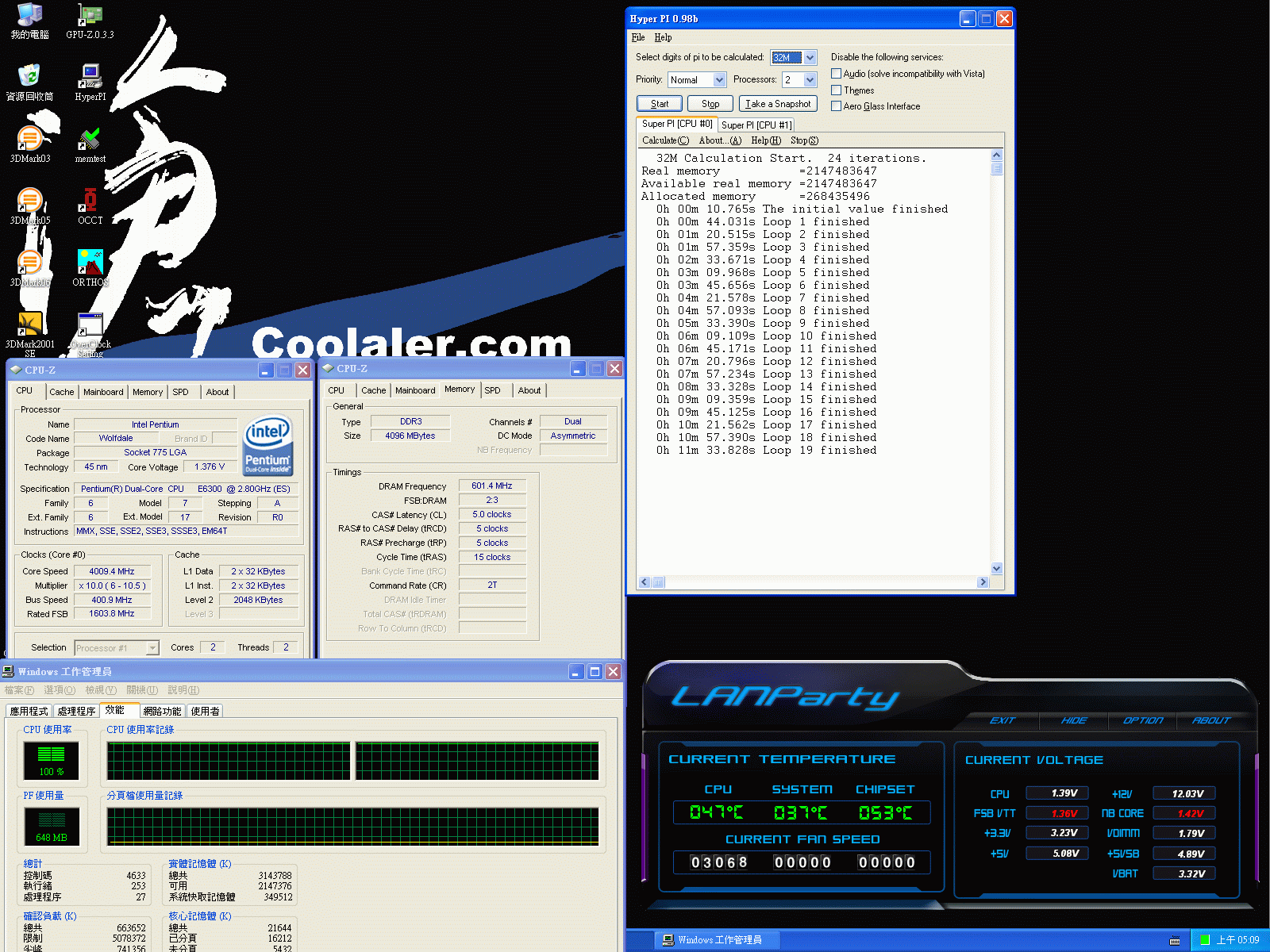This screenshot has width=1270, height=952.
Task: Launch the HyperPI desktop shortcut
Action: pyautogui.click(x=90, y=83)
